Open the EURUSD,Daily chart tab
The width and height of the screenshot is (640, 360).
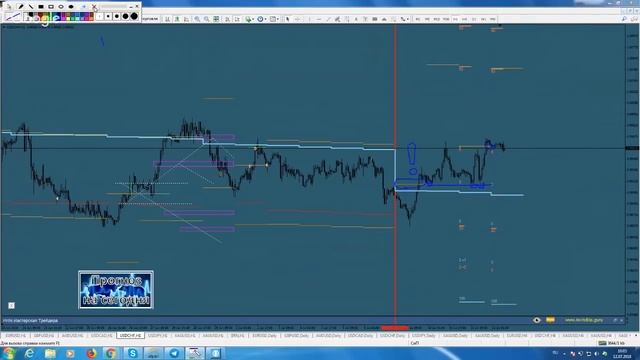pyautogui.click(x=264, y=336)
